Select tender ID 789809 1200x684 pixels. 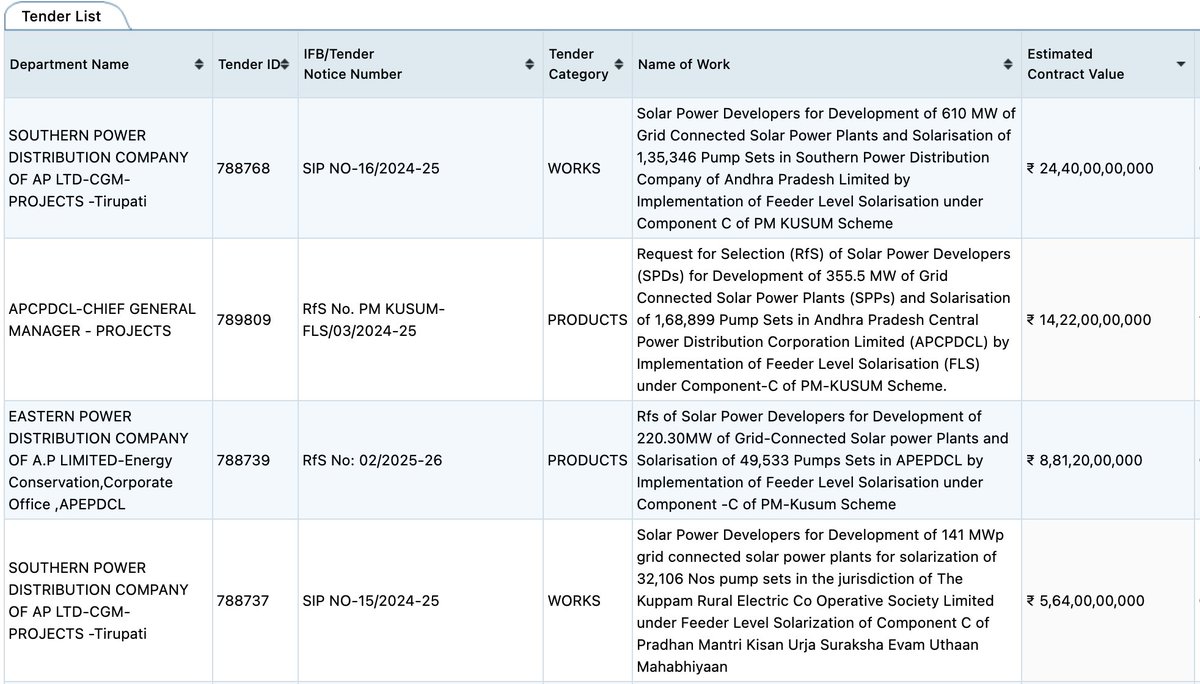pos(243,320)
